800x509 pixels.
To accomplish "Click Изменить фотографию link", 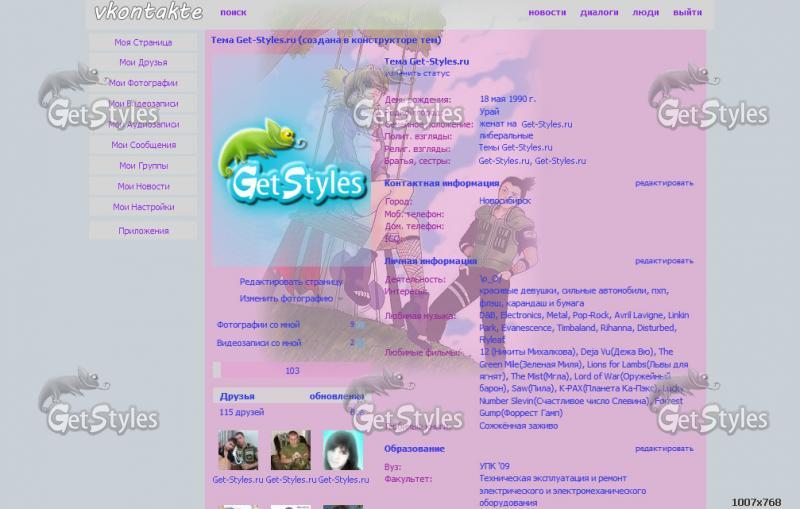I will tap(286, 298).
